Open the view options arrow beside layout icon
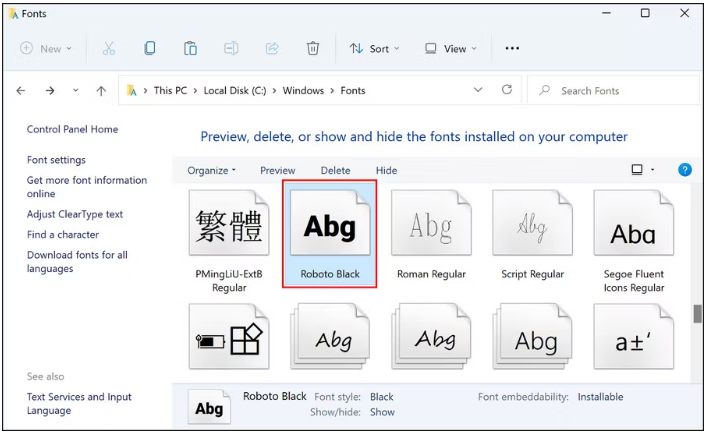708x433 pixels. [x=652, y=170]
